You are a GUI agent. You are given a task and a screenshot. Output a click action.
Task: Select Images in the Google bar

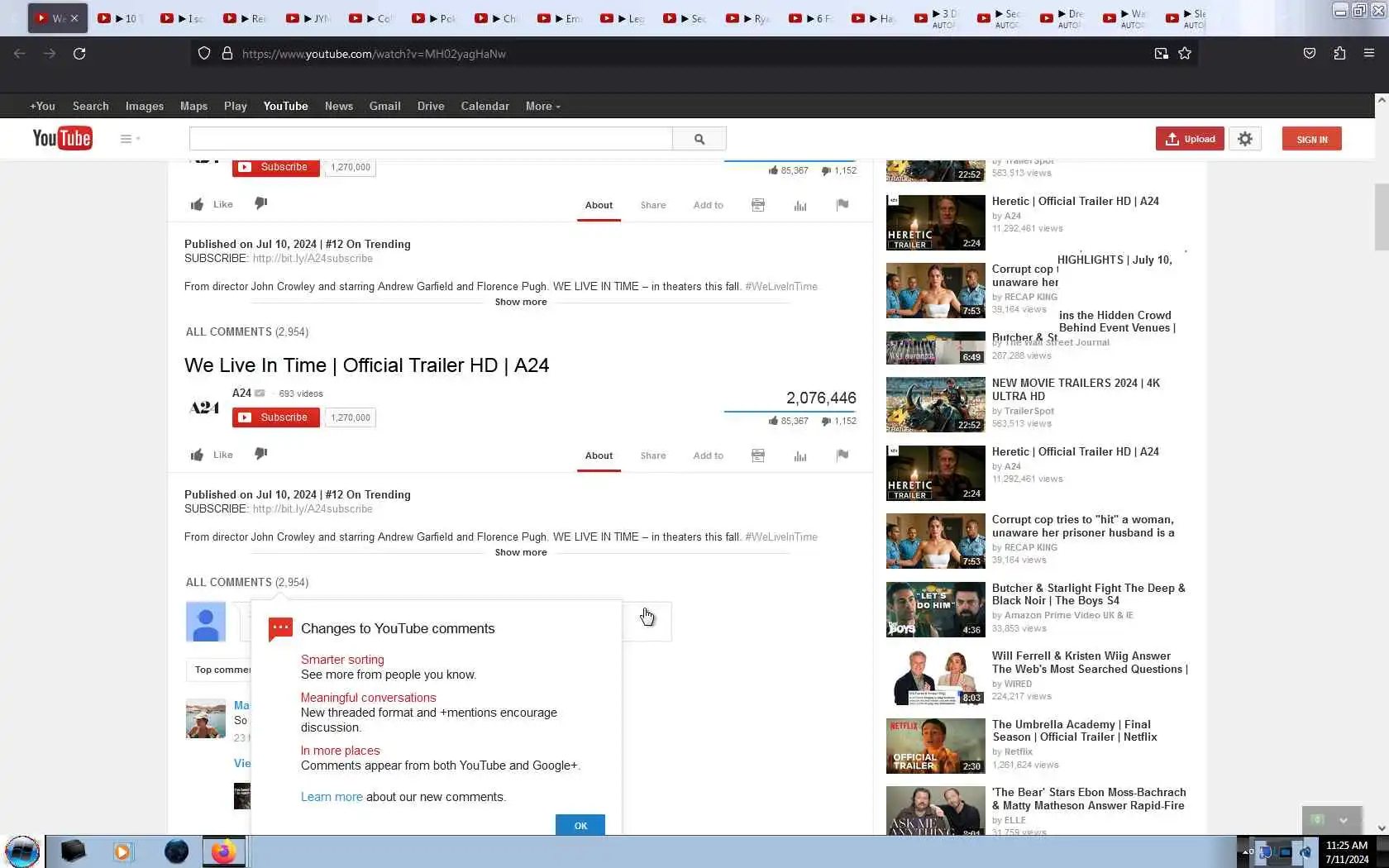[x=145, y=106]
